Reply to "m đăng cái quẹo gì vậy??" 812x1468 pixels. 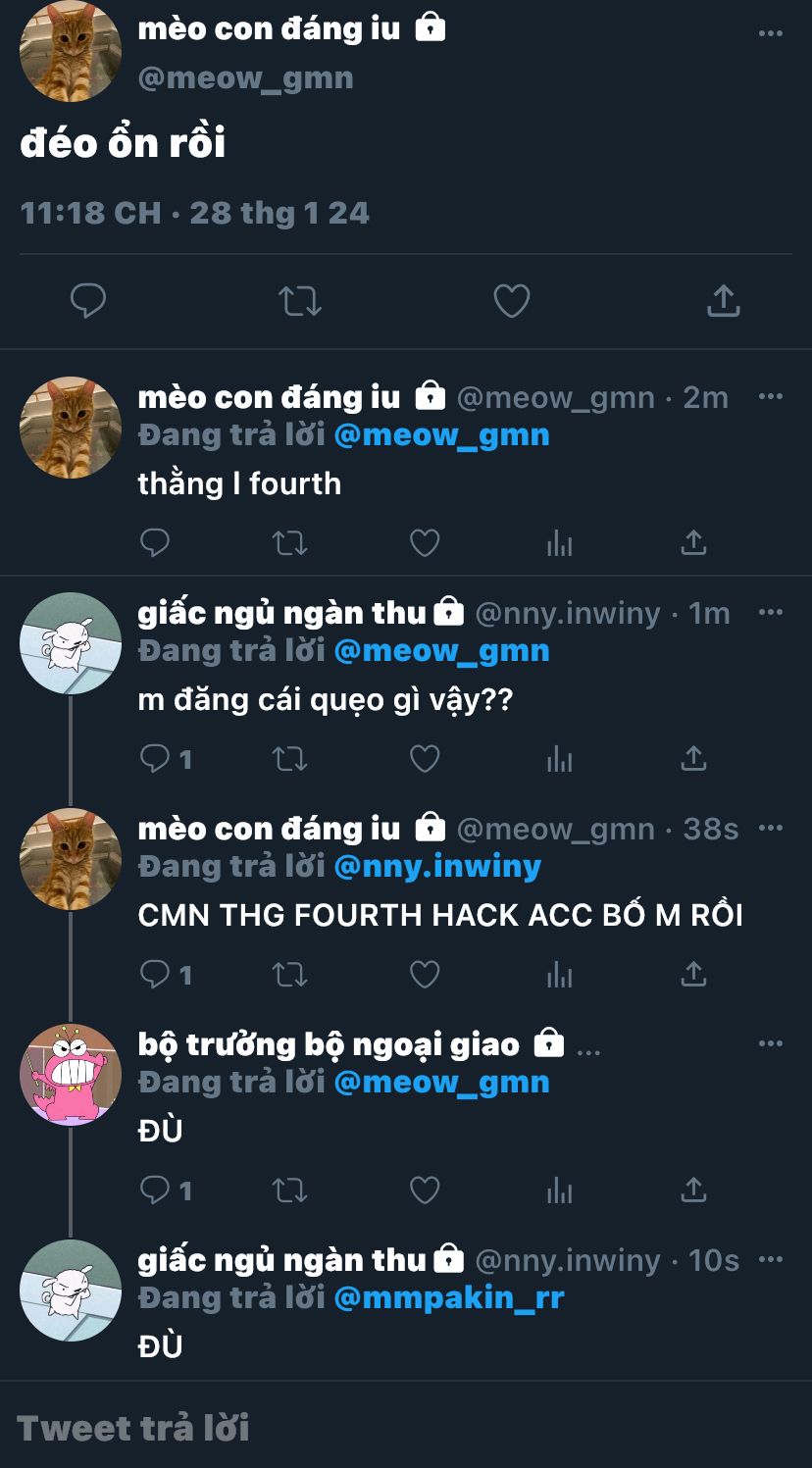point(155,758)
